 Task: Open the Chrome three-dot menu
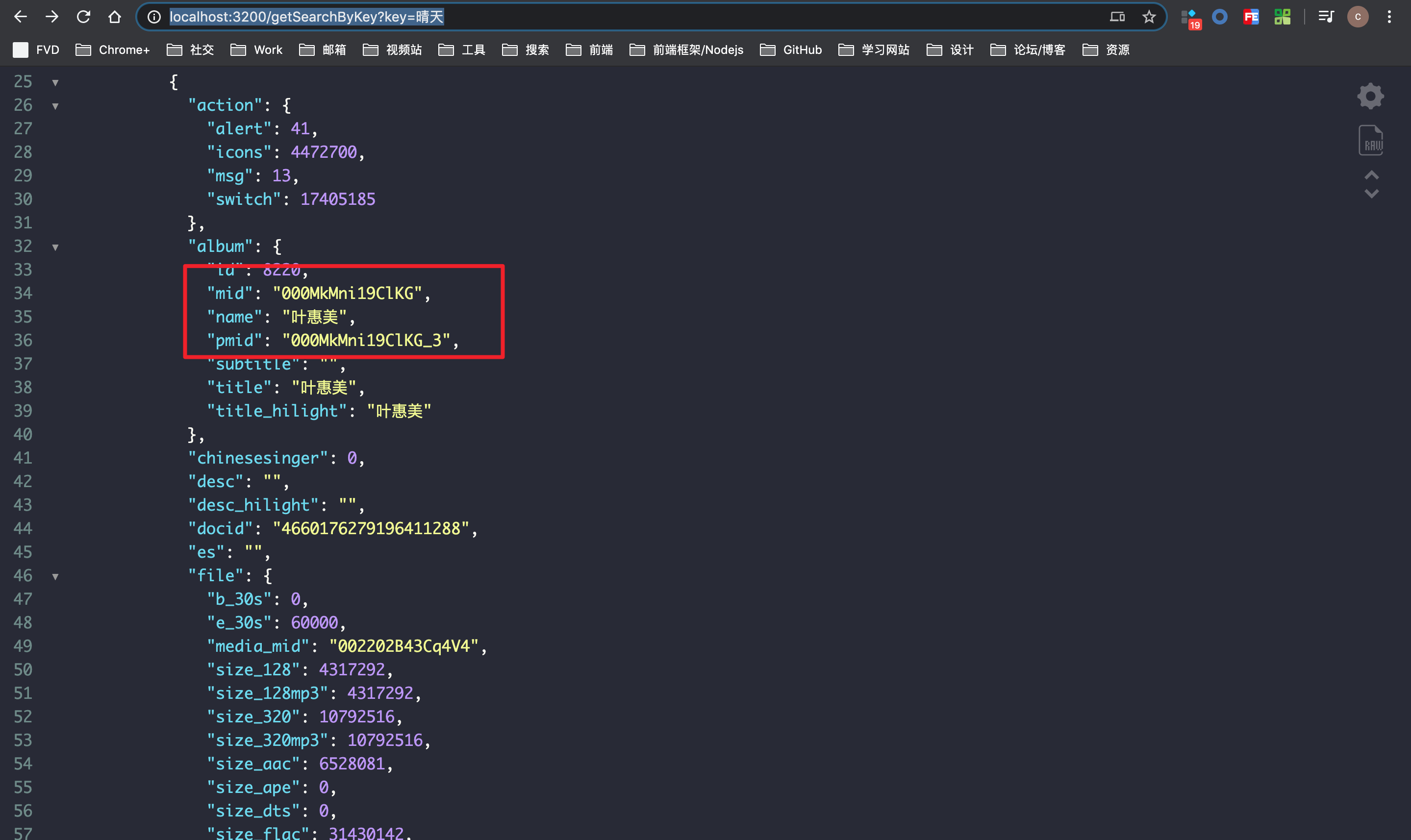click(x=1389, y=17)
